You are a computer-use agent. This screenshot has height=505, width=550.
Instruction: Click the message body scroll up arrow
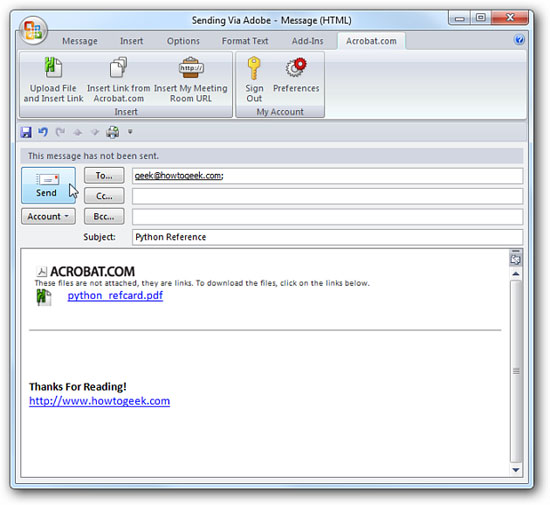point(516,274)
